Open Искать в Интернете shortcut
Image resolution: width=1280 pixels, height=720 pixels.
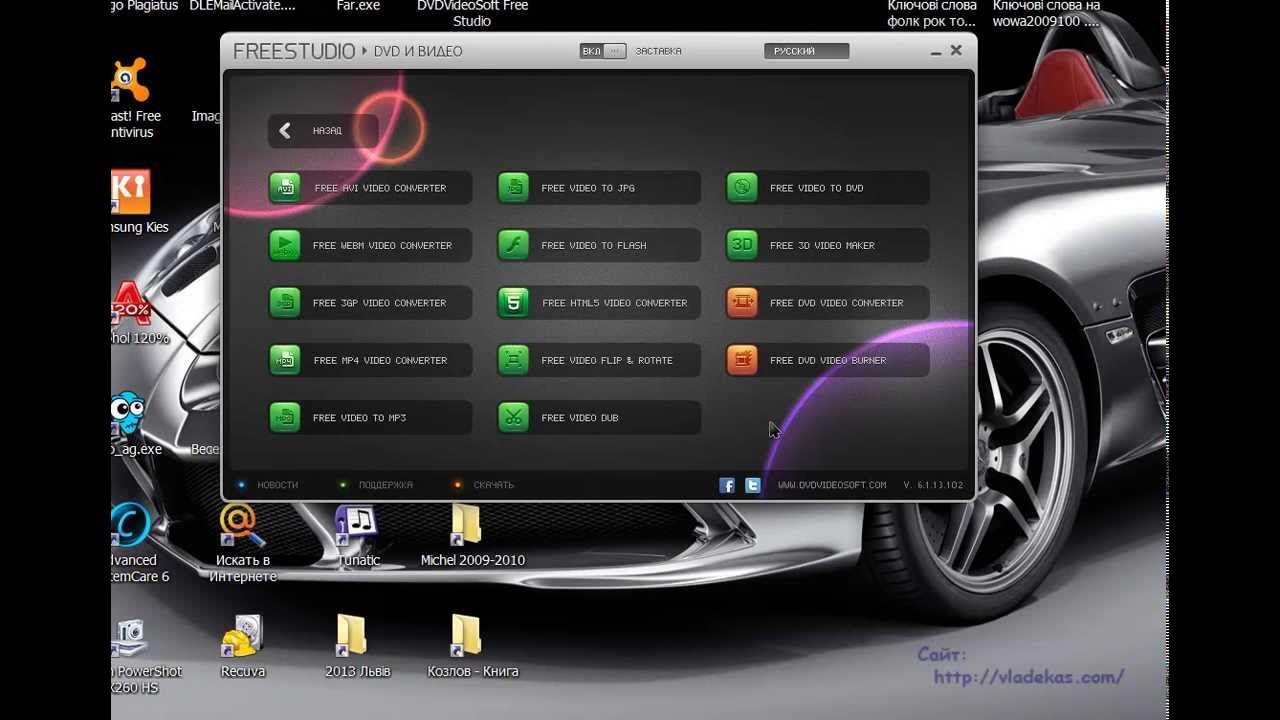tap(242, 544)
